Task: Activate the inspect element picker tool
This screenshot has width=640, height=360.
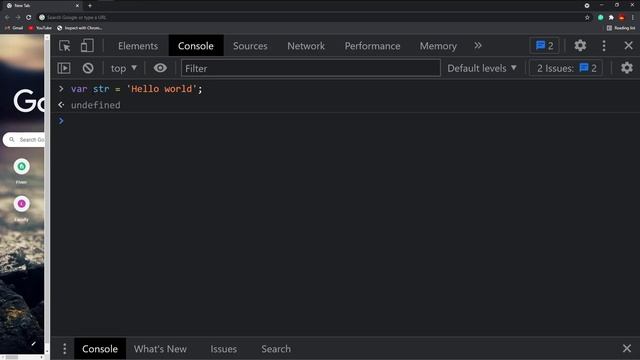Action: [x=64, y=46]
